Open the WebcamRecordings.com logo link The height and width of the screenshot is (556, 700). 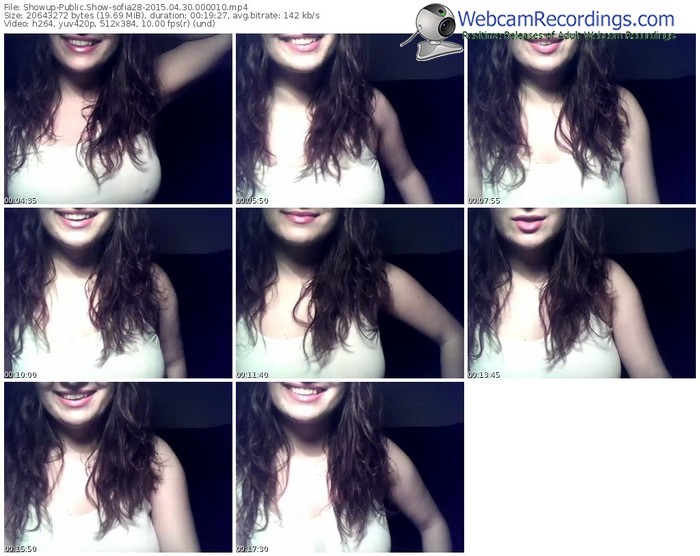tap(566, 19)
